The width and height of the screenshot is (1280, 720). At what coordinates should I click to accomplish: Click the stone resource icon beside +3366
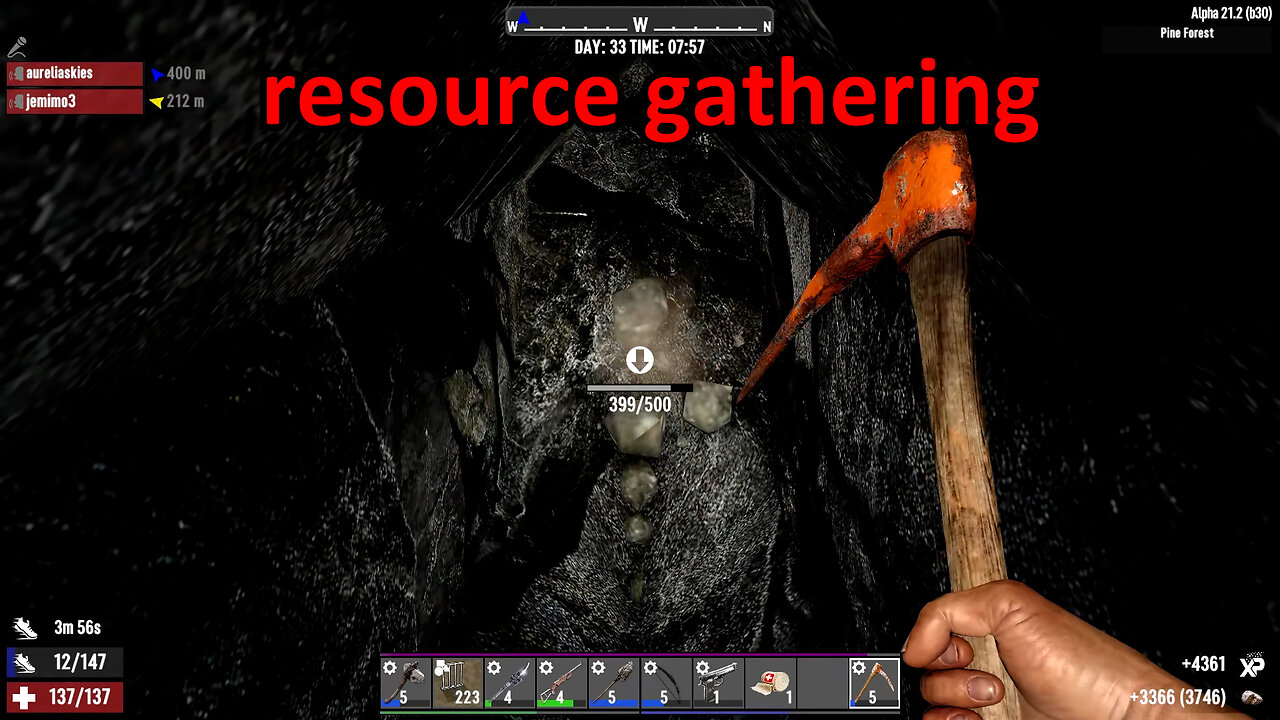(1251, 698)
